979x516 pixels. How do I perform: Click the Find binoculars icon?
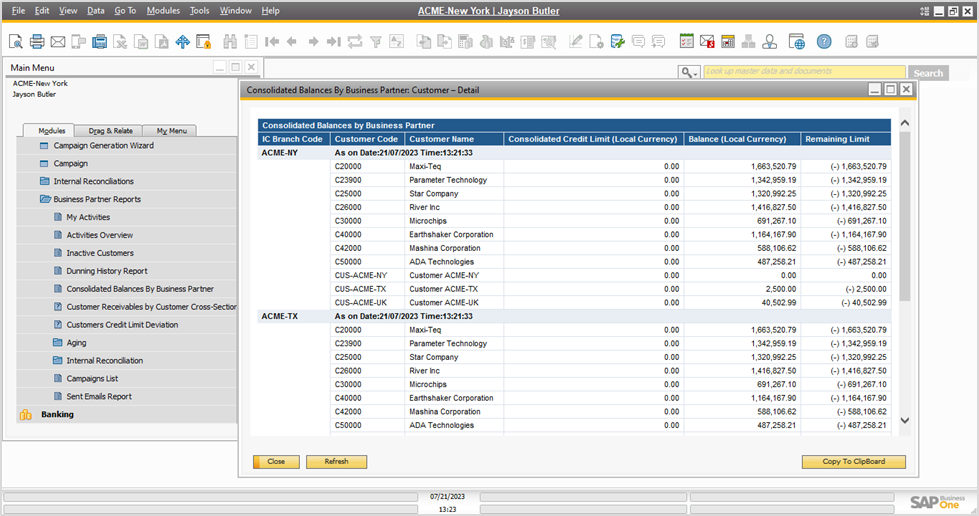(x=229, y=41)
